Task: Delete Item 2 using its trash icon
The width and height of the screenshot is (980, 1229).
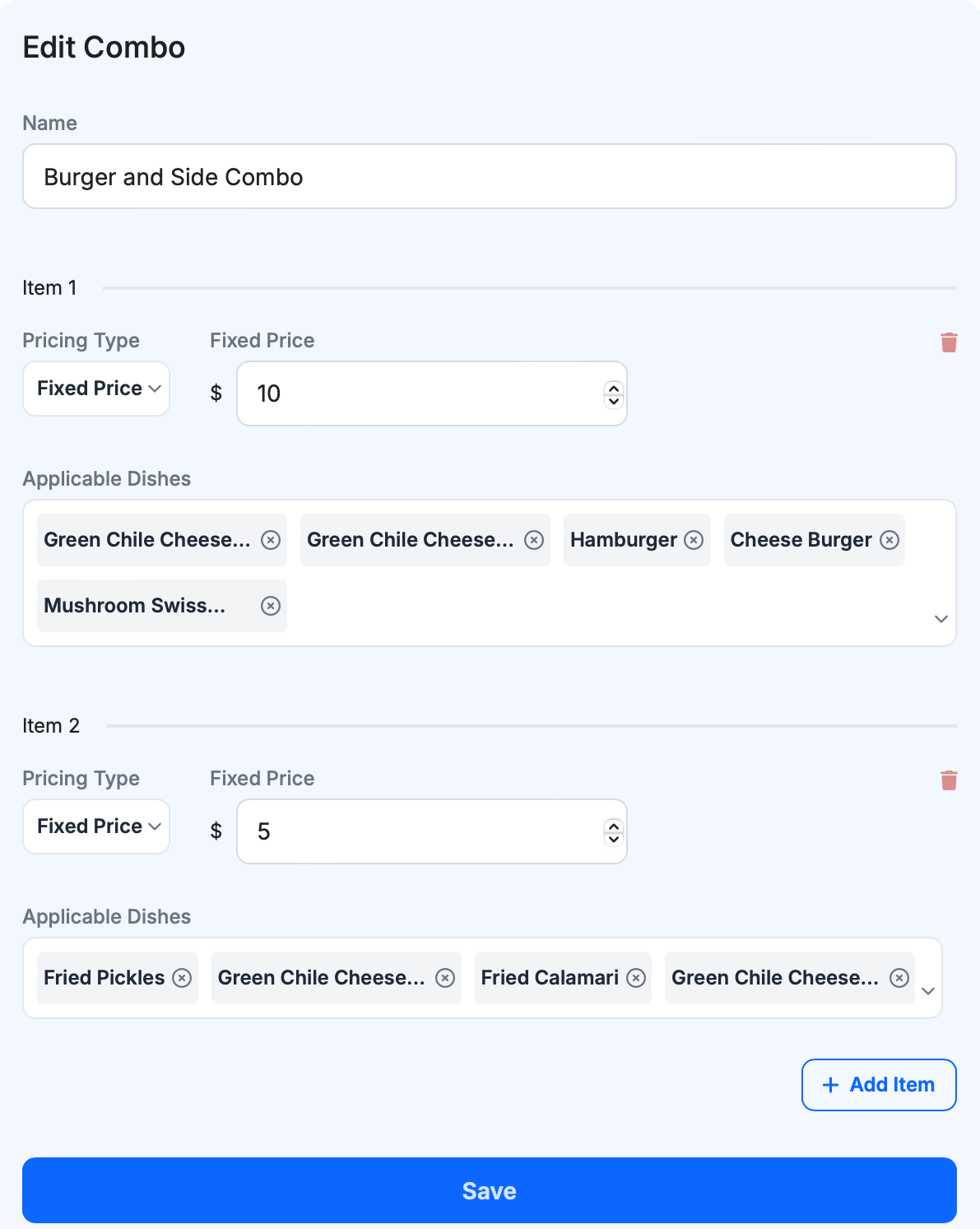Action: pos(949,780)
